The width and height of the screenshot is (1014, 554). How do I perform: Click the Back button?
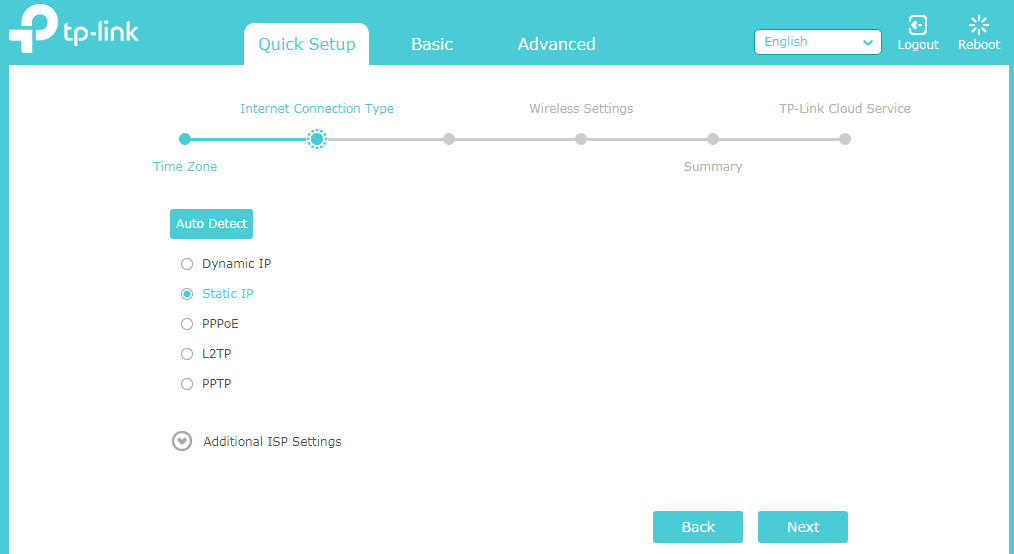tap(698, 527)
